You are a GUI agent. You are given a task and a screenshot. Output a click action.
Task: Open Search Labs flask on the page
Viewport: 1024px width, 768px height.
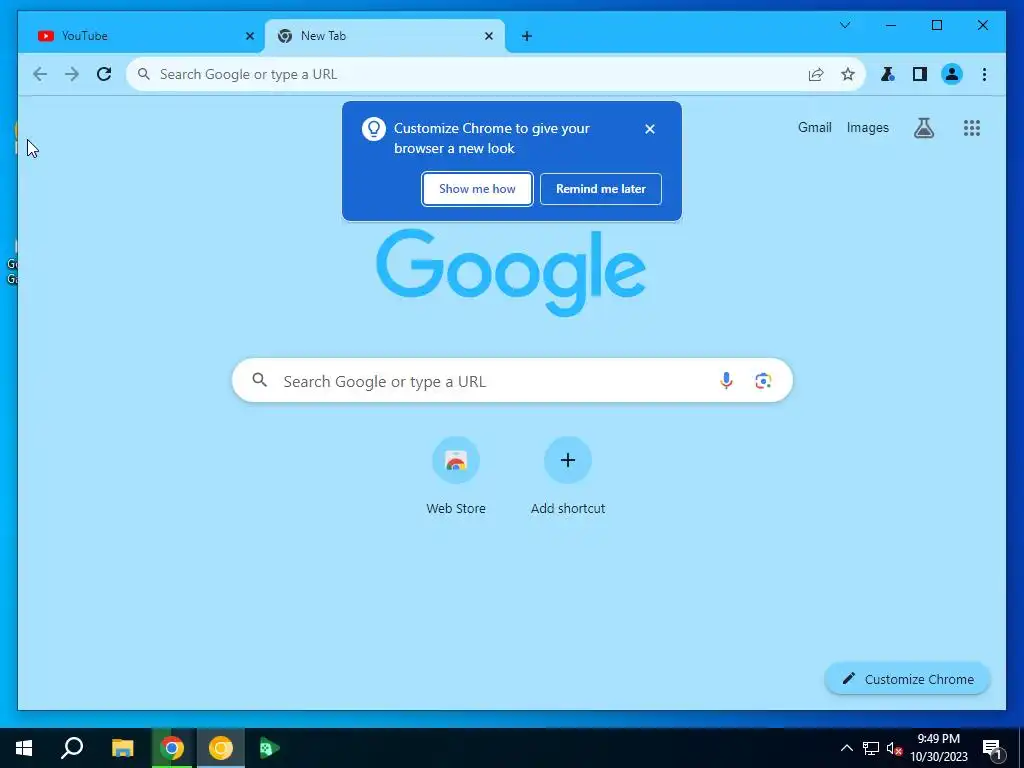click(923, 128)
